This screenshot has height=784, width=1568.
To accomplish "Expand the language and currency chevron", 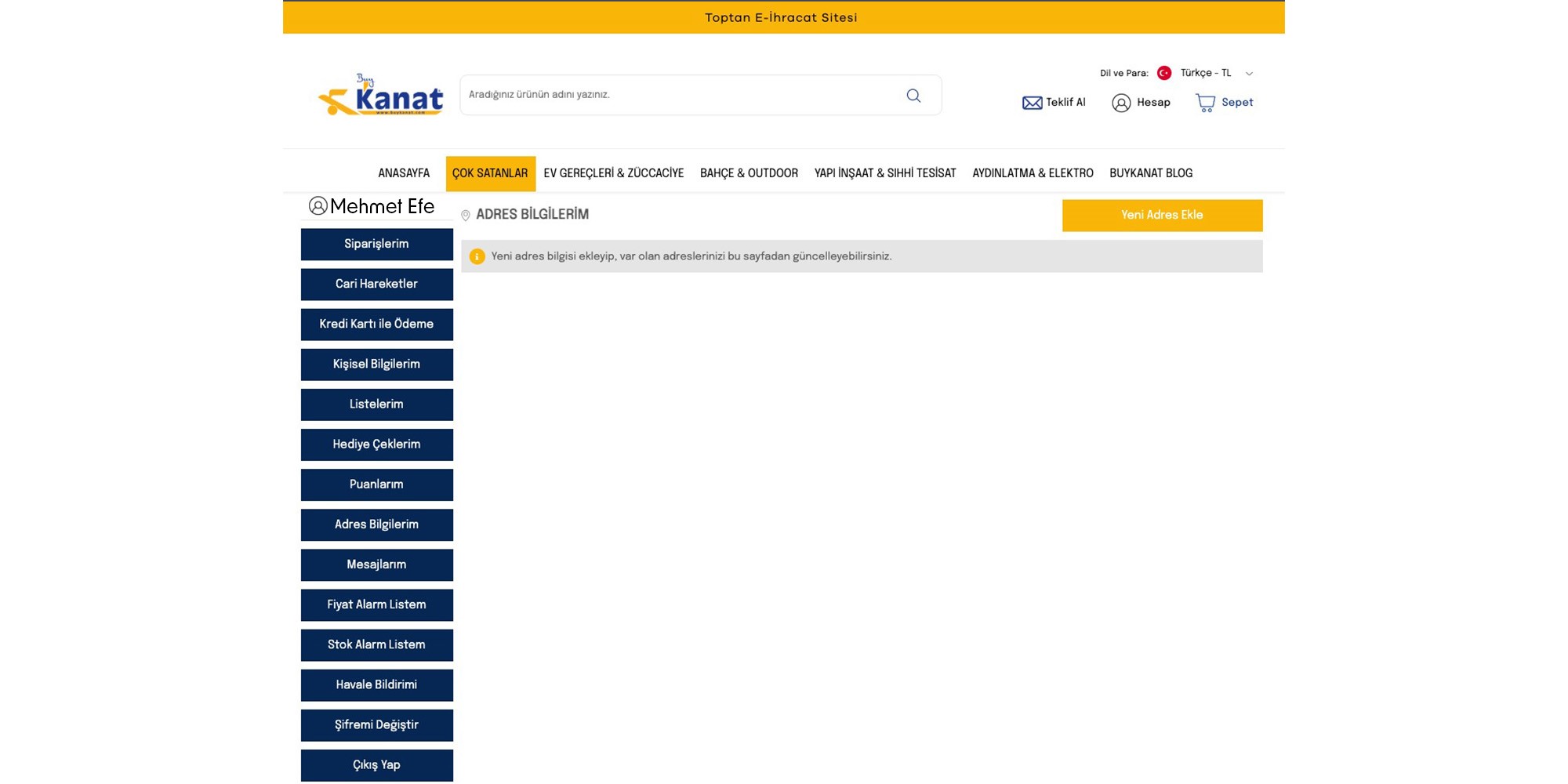I will click(1249, 74).
